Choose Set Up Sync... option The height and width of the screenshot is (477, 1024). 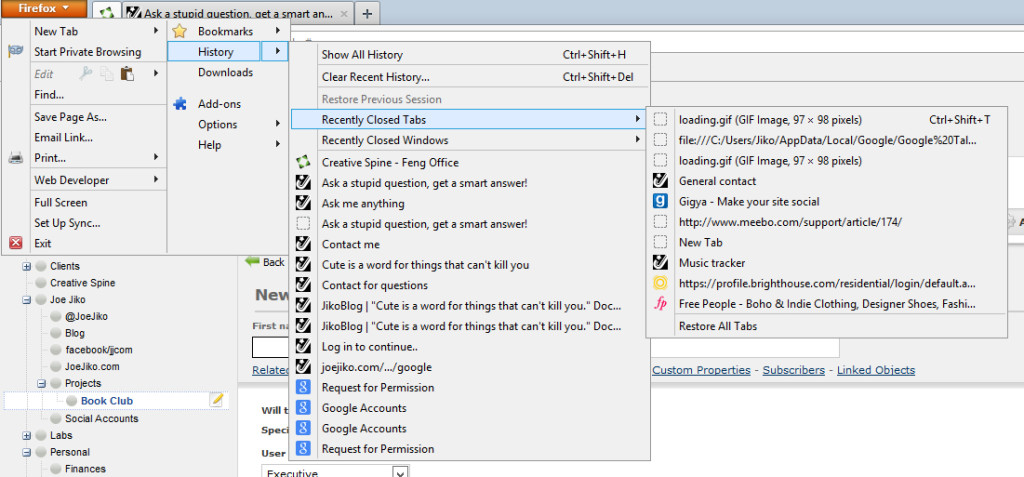(67, 223)
